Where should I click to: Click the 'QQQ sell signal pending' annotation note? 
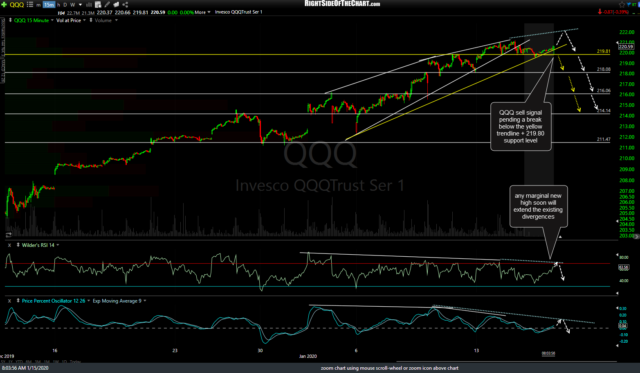click(520, 127)
